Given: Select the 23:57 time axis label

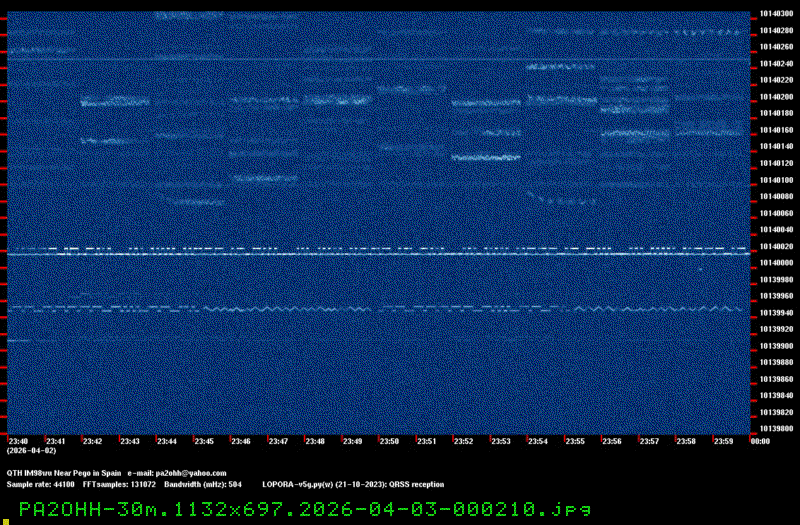Looking at the screenshot, I should click(x=649, y=441).
